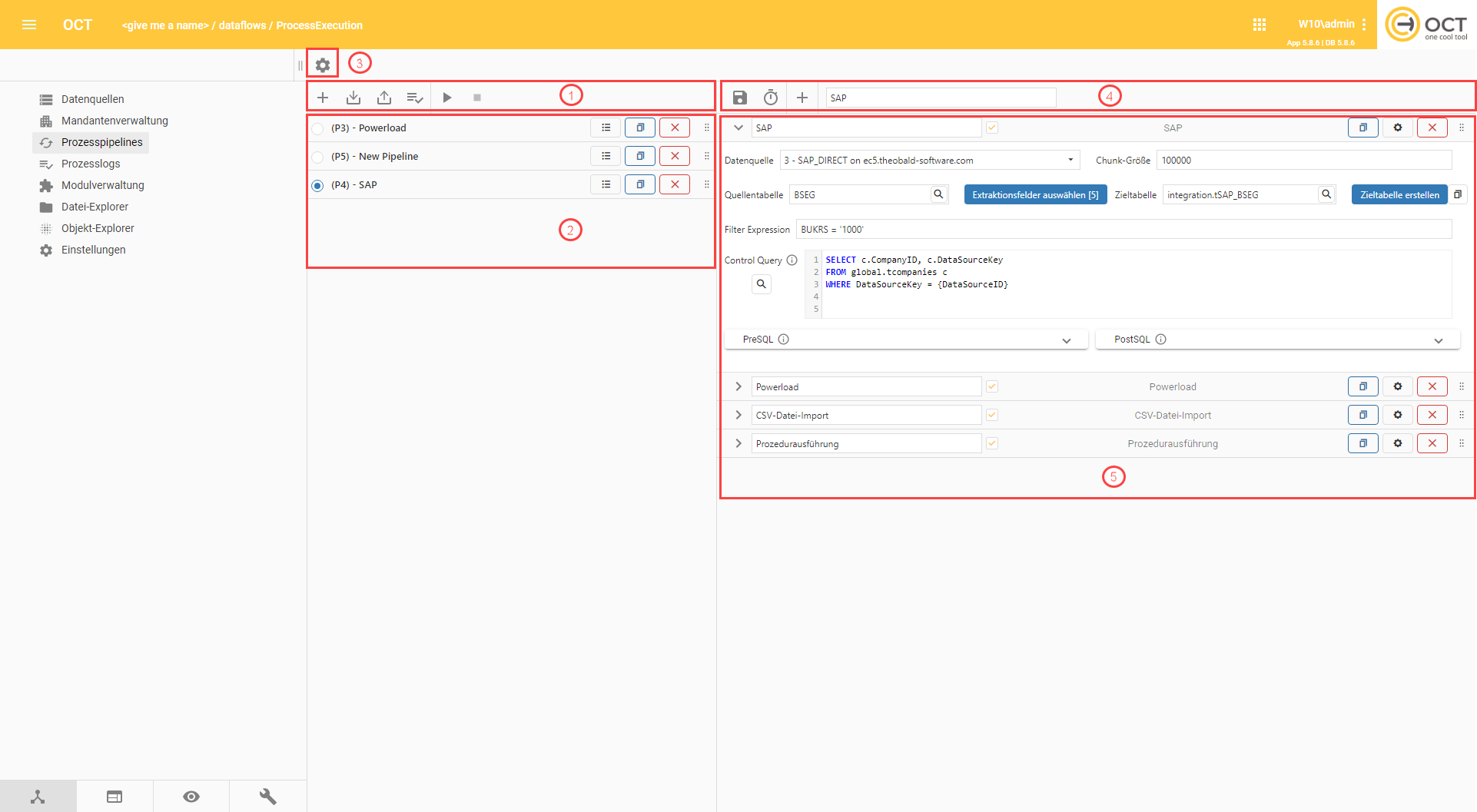Toggle the CSV-Datei-Import step checkbox
Viewport: 1477px width, 812px height.
point(991,416)
